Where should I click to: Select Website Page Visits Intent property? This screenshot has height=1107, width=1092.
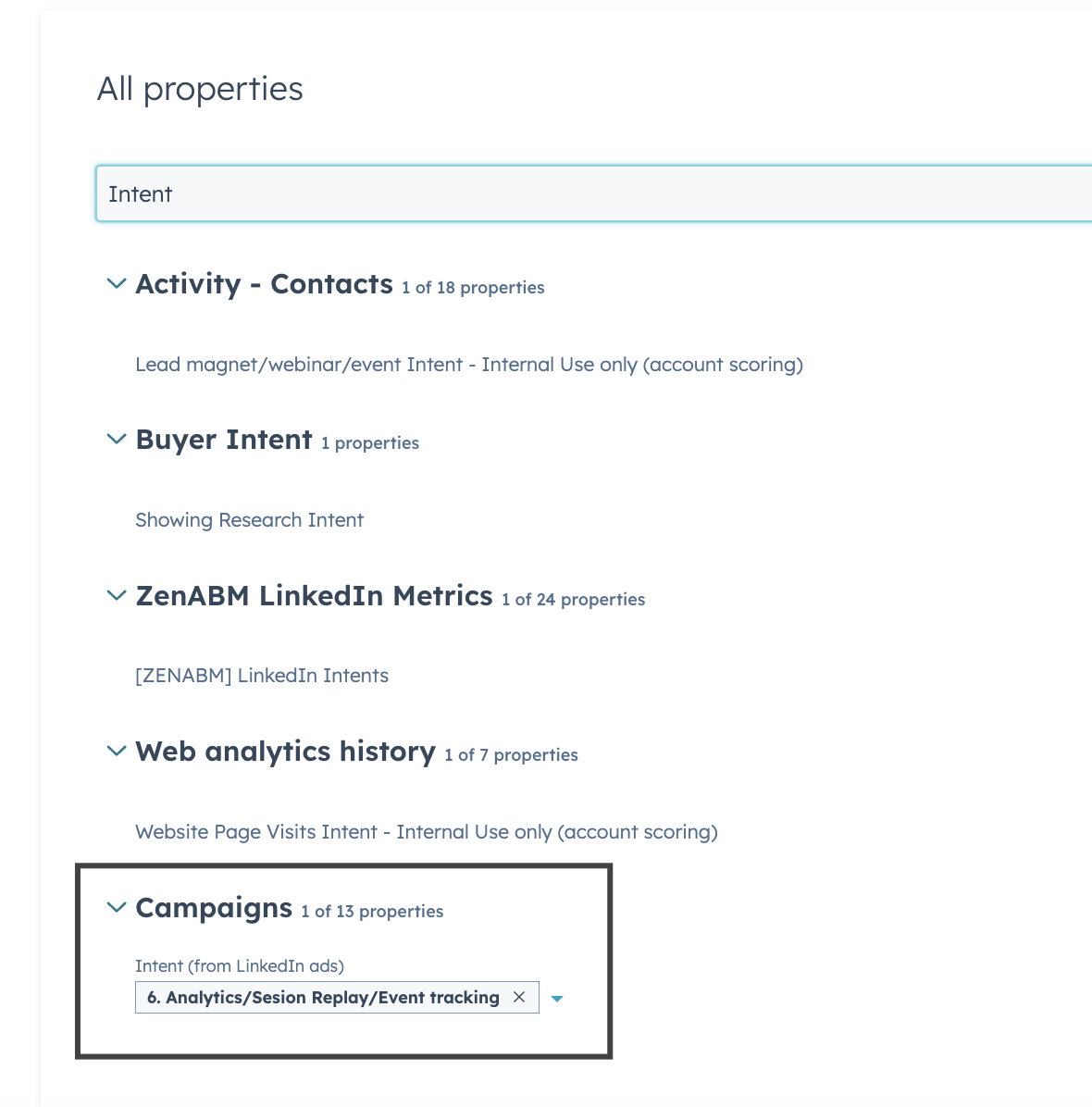(427, 832)
